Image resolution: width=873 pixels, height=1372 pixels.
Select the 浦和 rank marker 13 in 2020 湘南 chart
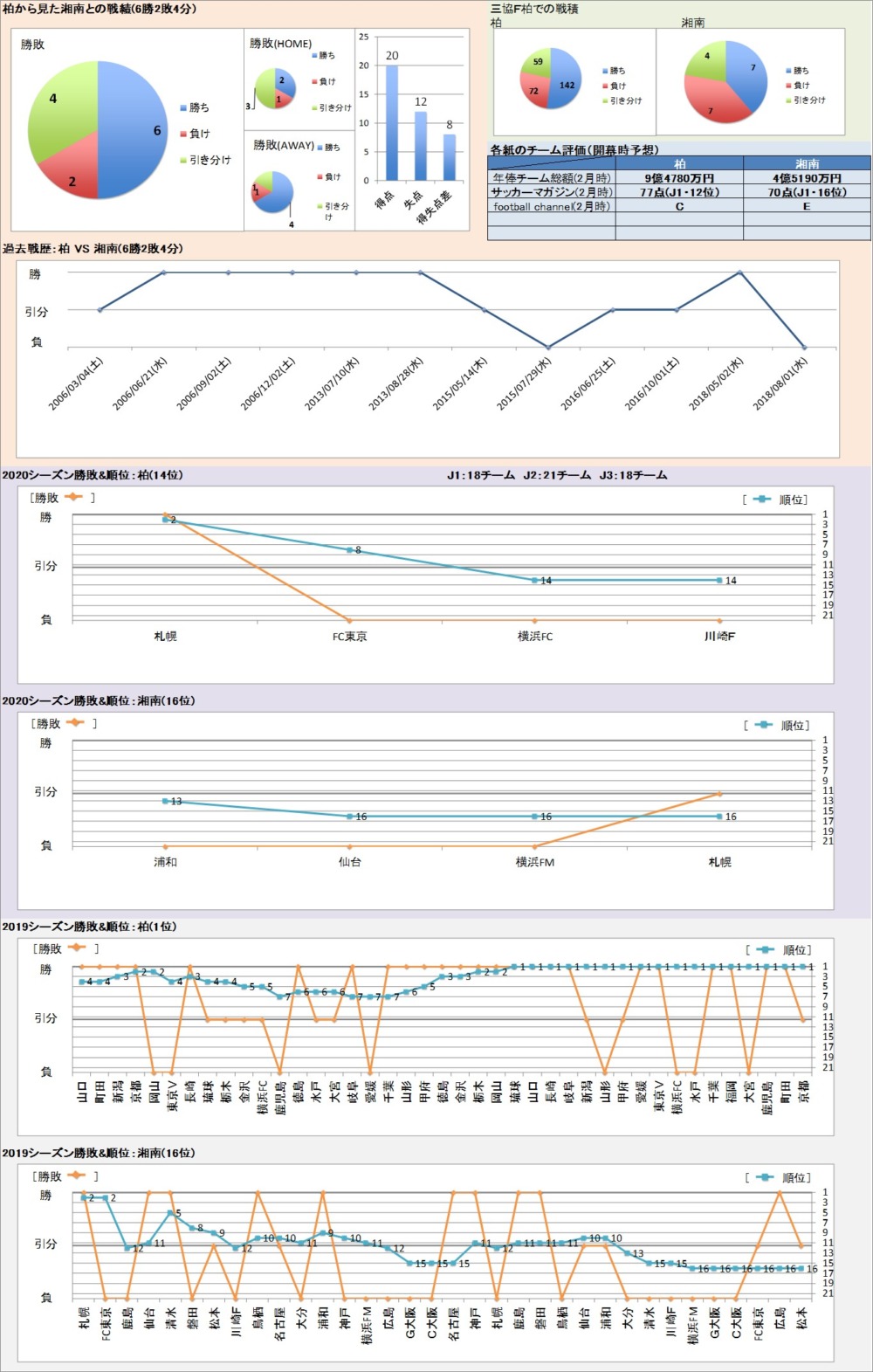(x=165, y=801)
